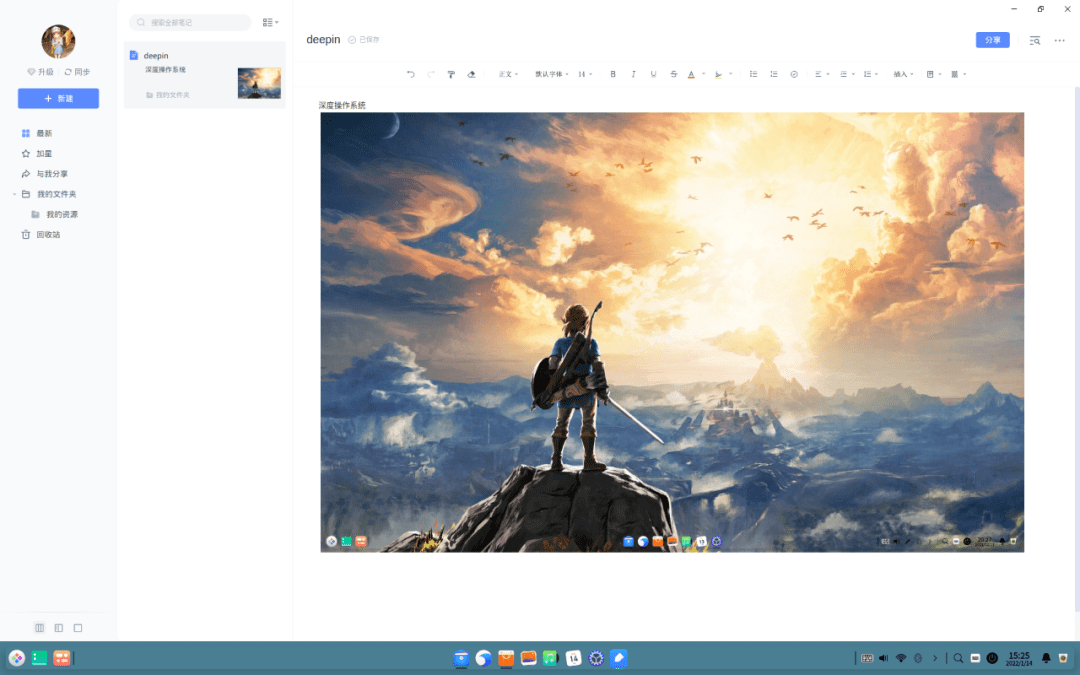Toggle italic formatting

coord(633,74)
